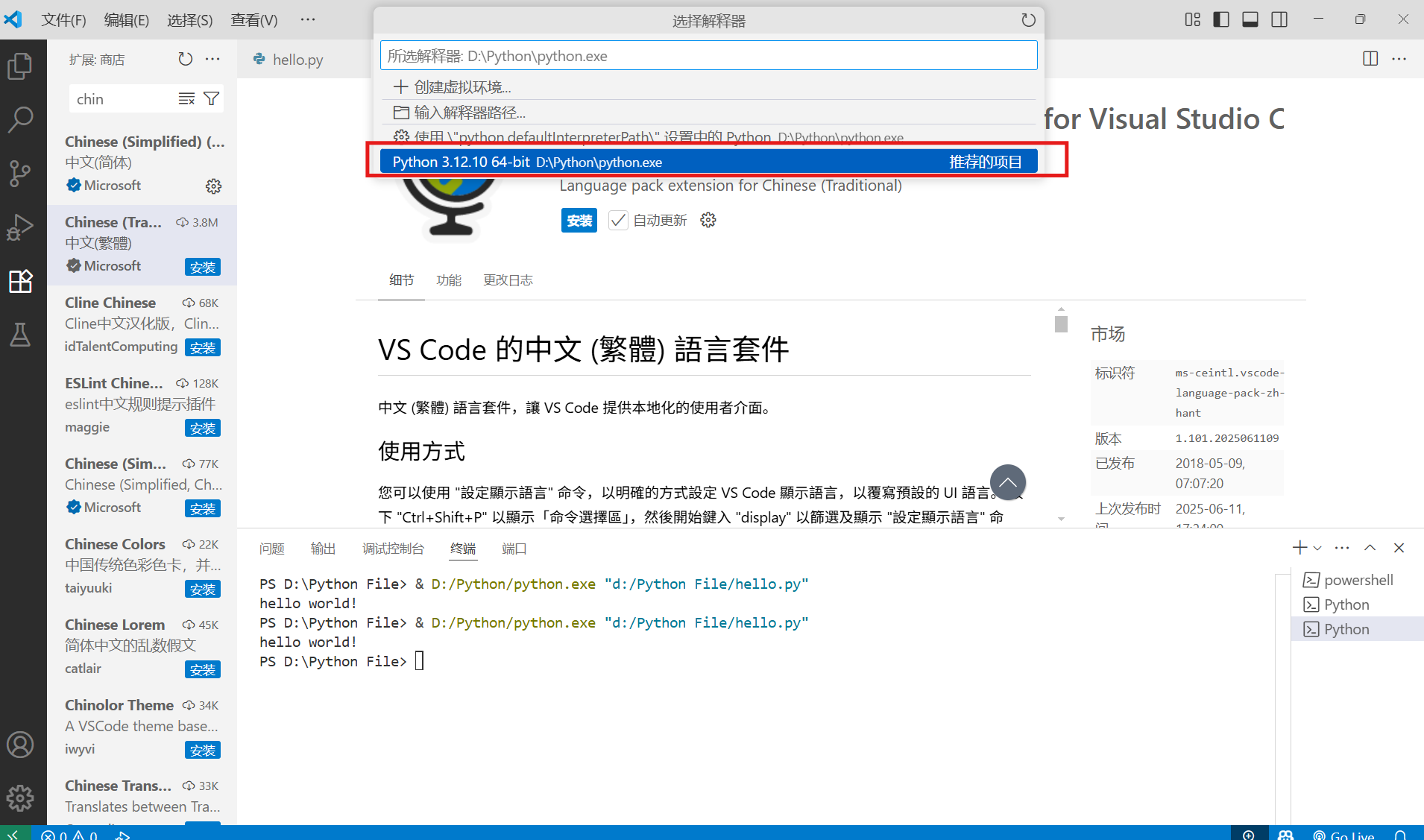Image resolution: width=1424 pixels, height=840 pixels.
Task: Select Python 3.12.10 64-bit interpreter
Action: [708, 162]
